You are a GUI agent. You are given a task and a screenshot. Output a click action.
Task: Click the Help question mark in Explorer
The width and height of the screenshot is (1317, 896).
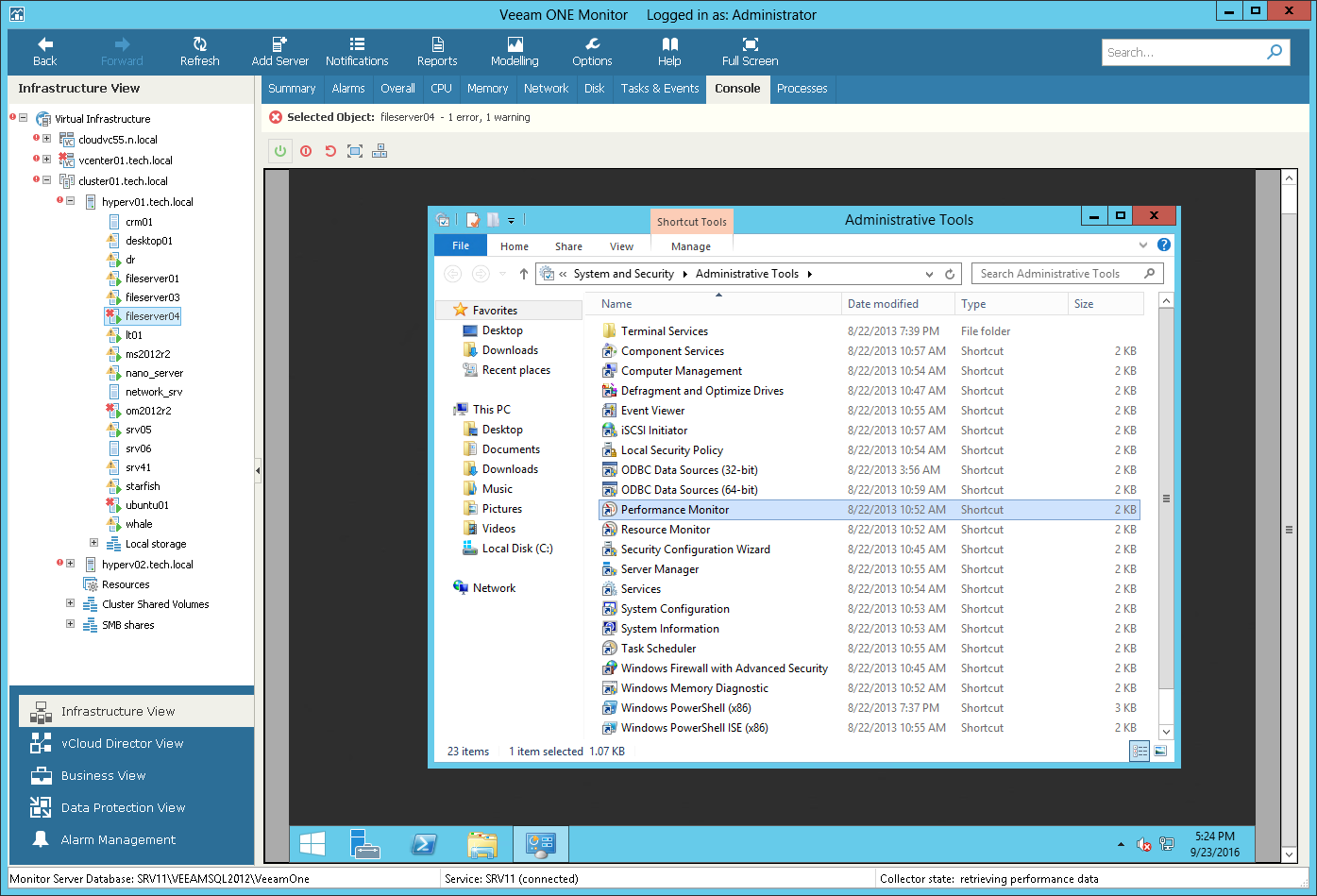[x=1164, y=245]
